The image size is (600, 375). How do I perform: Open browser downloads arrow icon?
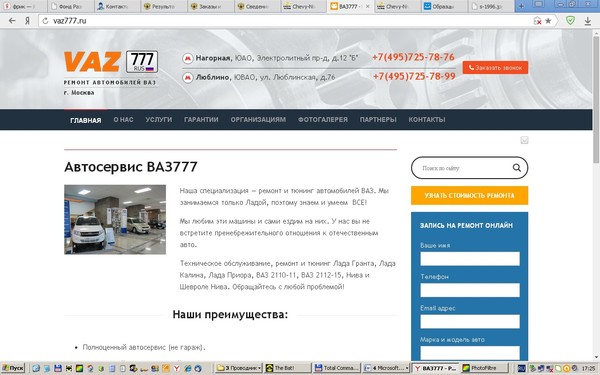pyautogui.click(x=587, y=21)
